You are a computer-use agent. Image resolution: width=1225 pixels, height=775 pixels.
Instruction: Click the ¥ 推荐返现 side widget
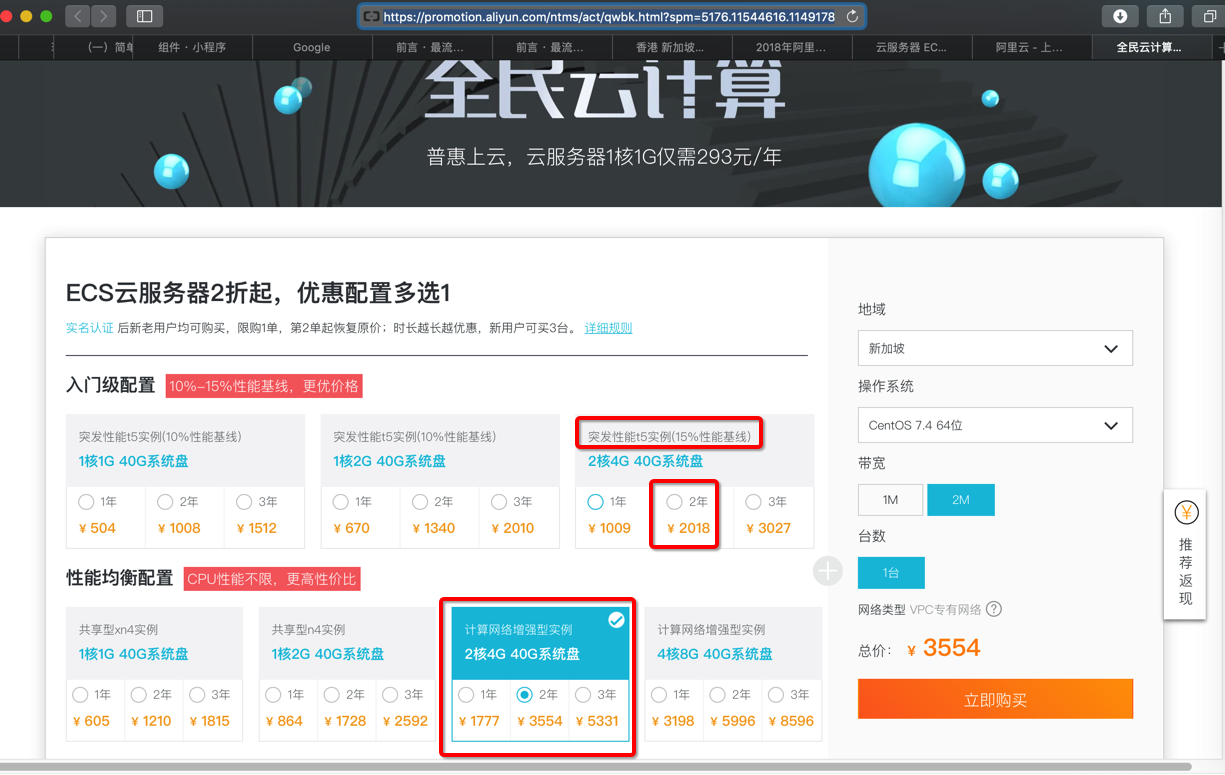1186,555
